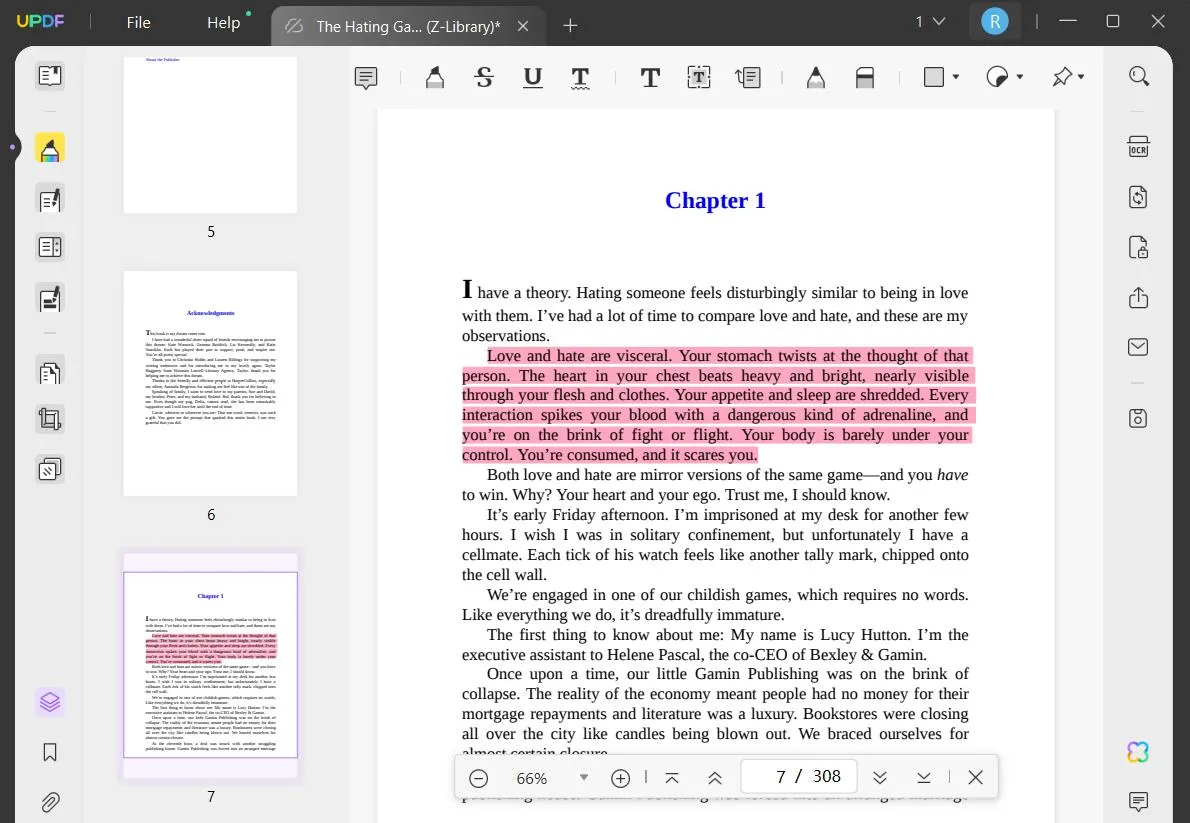Run OCR text recognition
1190x823 pixels.
pyautogui.click(x=1138, y=147)
